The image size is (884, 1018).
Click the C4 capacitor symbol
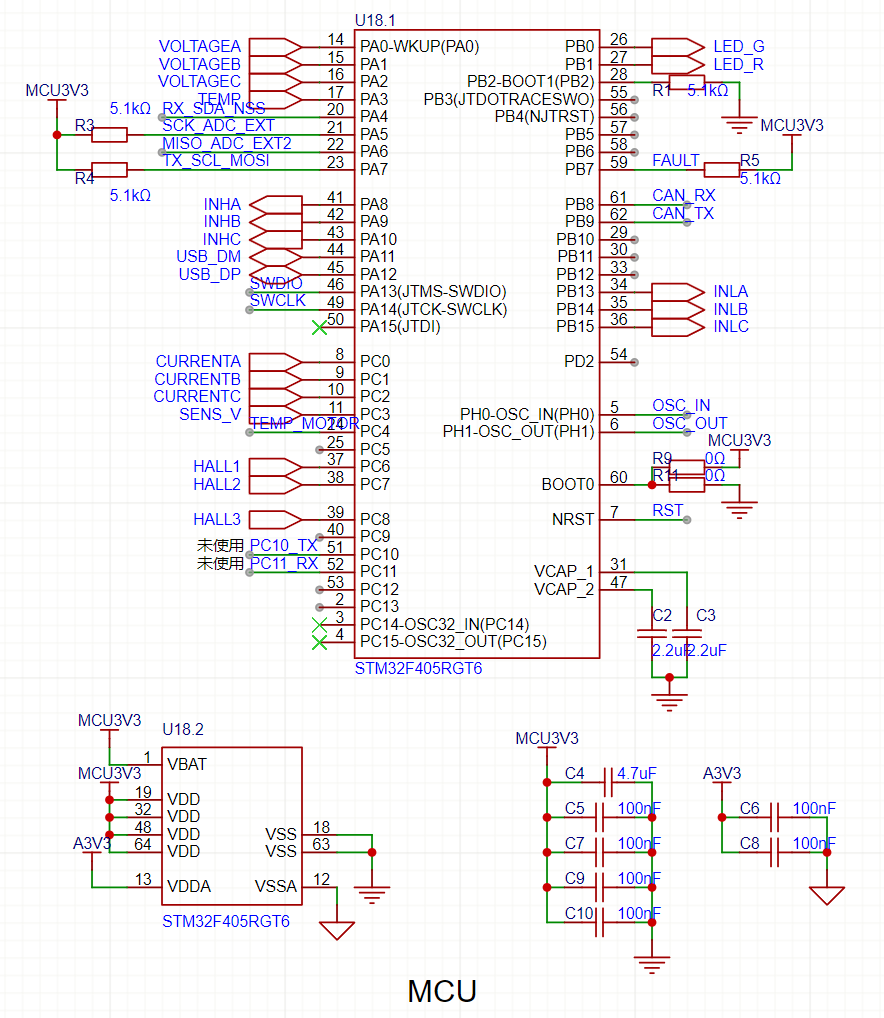click(x=608, y=782)
